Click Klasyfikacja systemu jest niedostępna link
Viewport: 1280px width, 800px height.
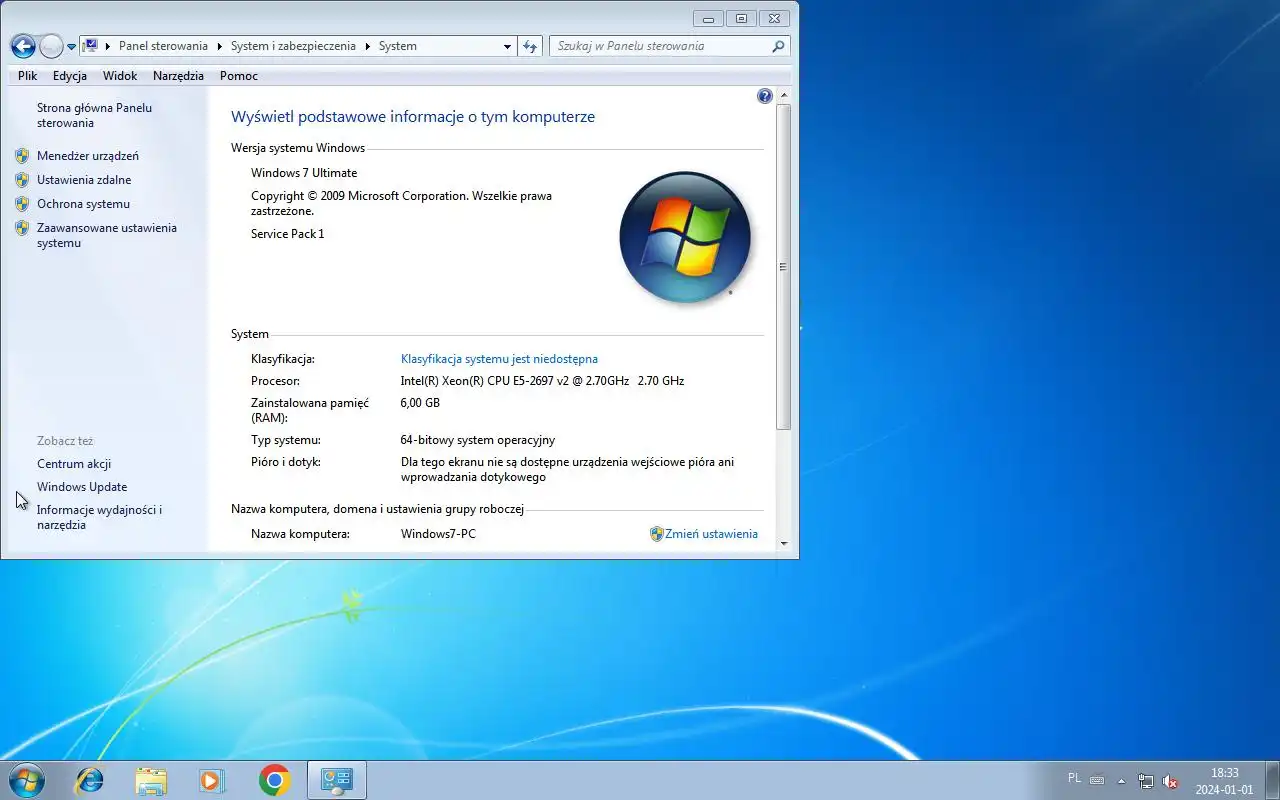tap(499, 359)
